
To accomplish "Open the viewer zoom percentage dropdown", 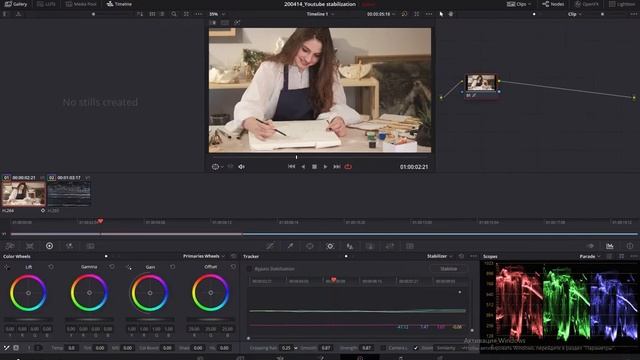I will tap(217, 14).
